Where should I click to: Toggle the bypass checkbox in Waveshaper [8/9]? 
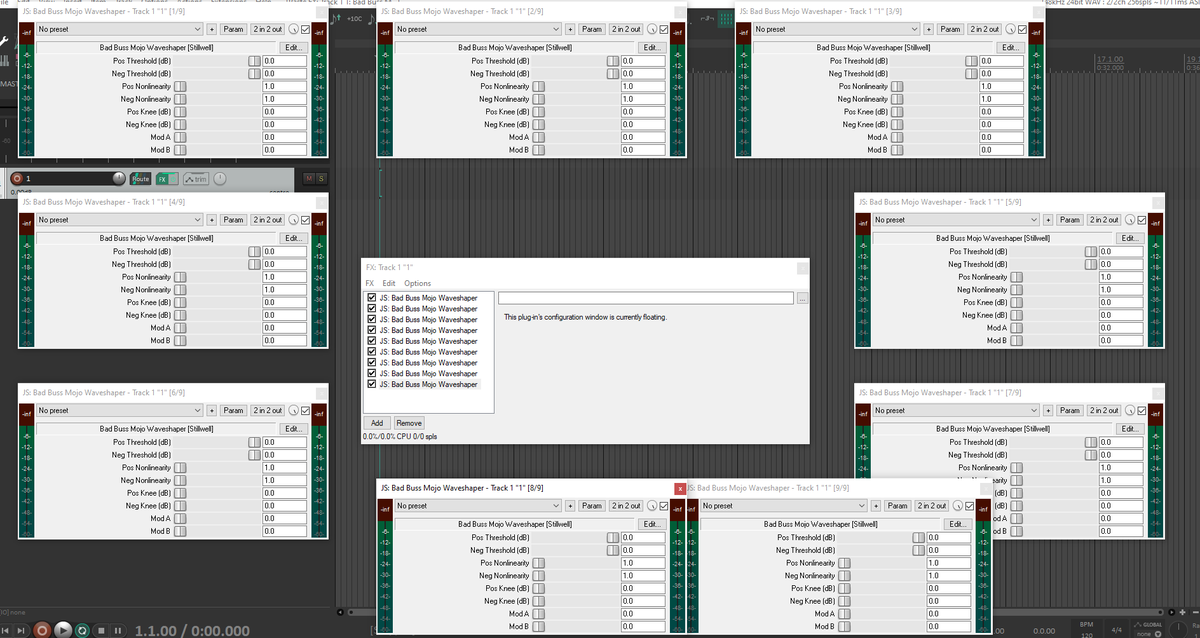pyautogui.click(x=664, y=505)
